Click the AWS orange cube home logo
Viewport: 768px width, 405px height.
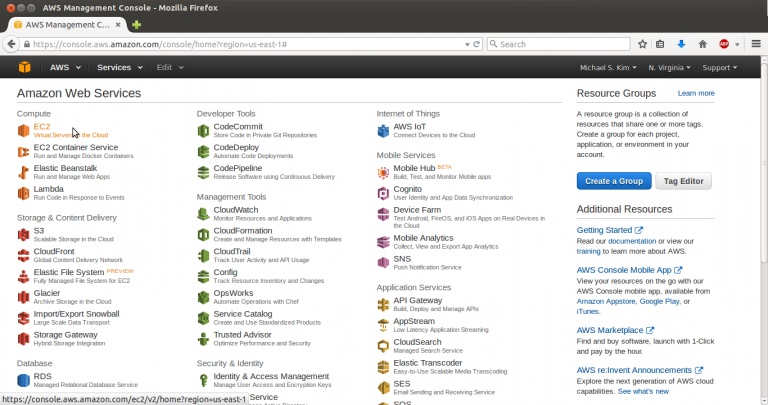click(24, 67)
